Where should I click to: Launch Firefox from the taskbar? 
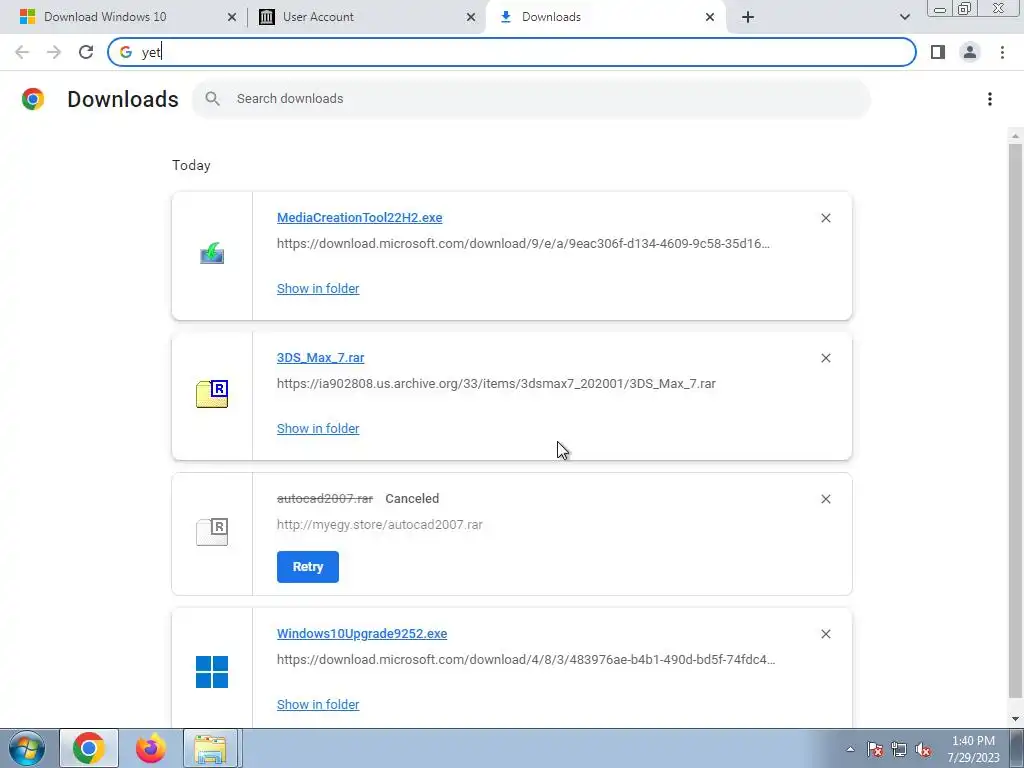pyautogui.click(x=150, y=748)
